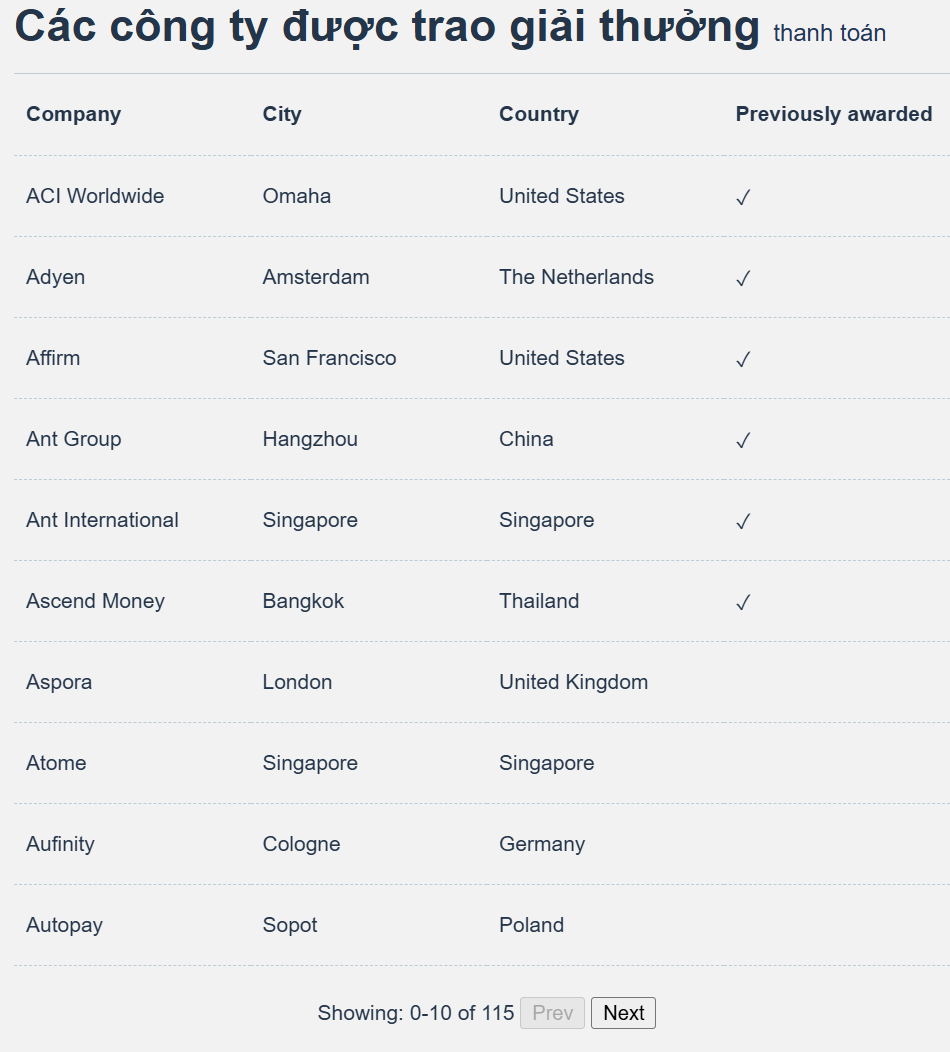Click the Atome company cell
950x1052 pixels.
click(x=56, y=763)
